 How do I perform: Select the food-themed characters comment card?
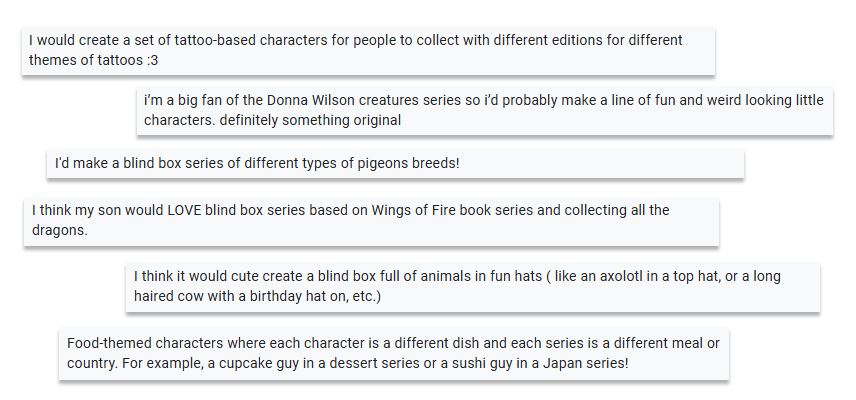pyautogui.click(x=394, y=353)
